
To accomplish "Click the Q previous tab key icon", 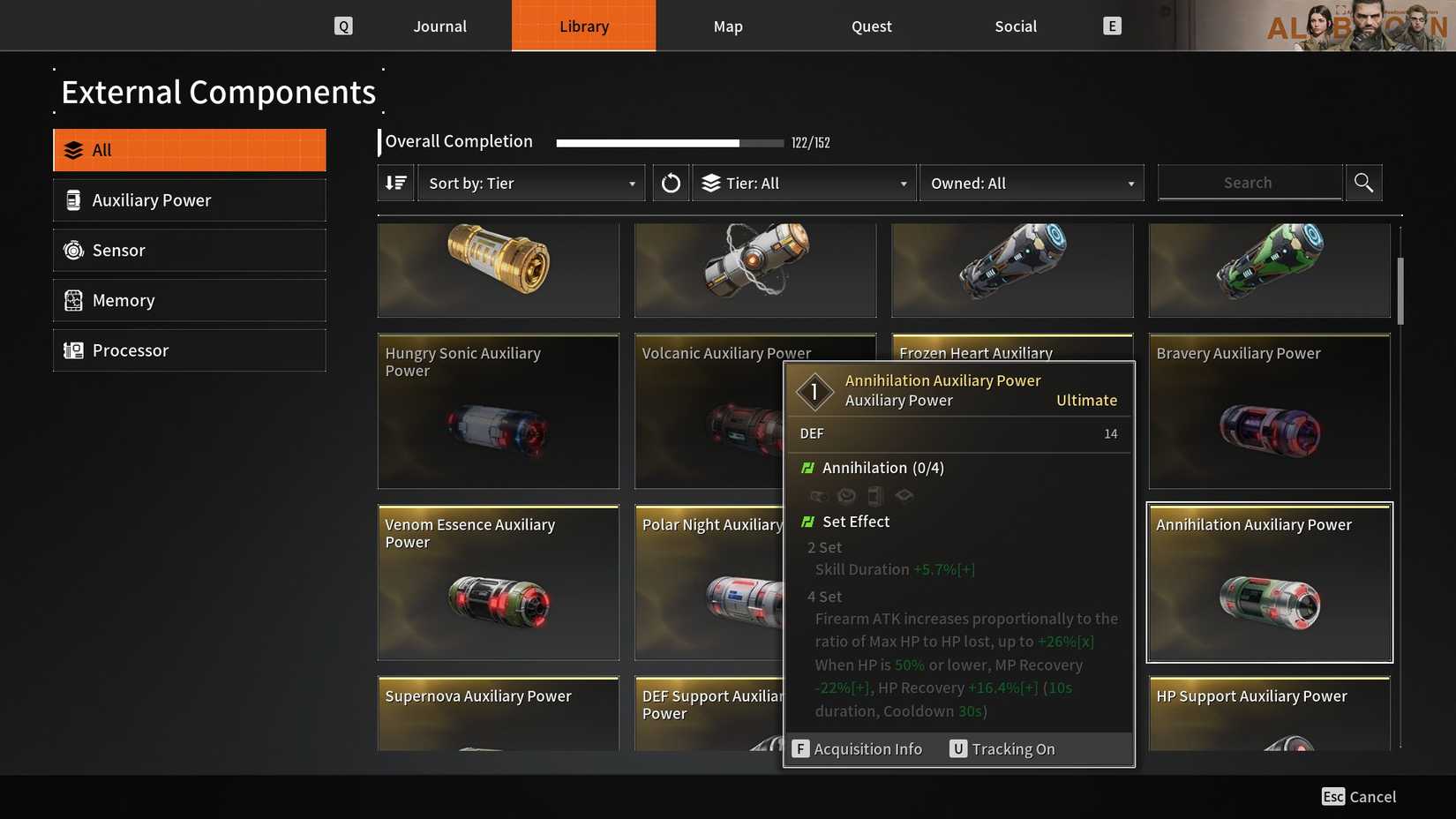I will coord(343,26).
